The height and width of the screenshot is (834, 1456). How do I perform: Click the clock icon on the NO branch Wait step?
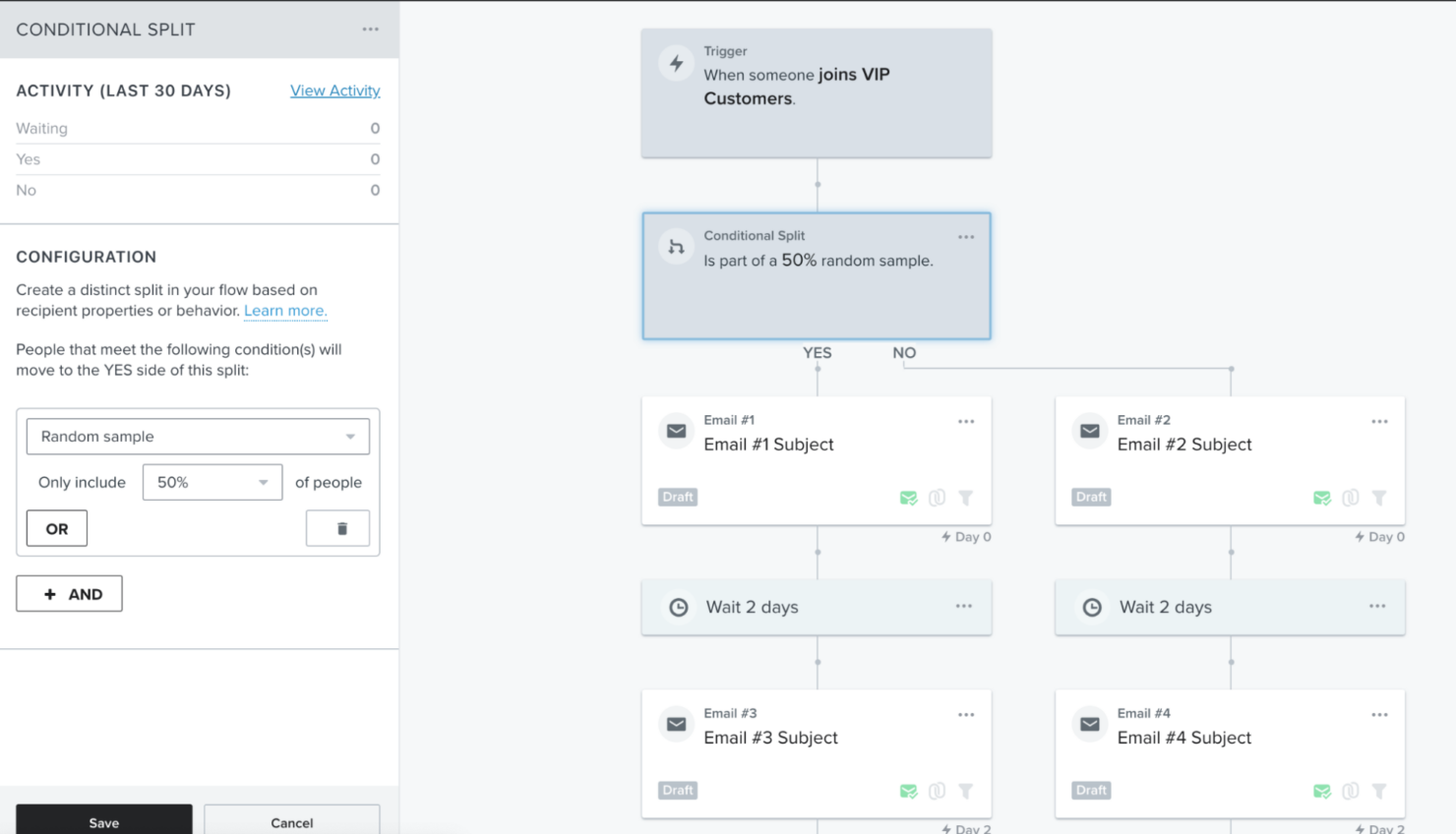[1091, 607]
